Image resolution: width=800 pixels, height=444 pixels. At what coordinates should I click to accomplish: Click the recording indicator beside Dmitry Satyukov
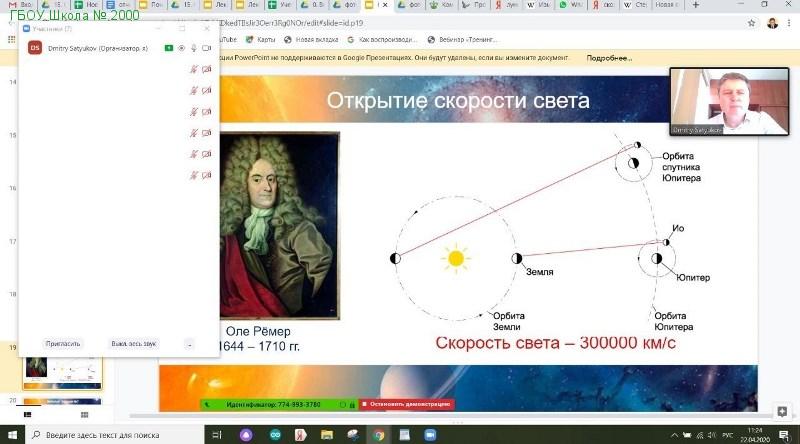(182, 48)
